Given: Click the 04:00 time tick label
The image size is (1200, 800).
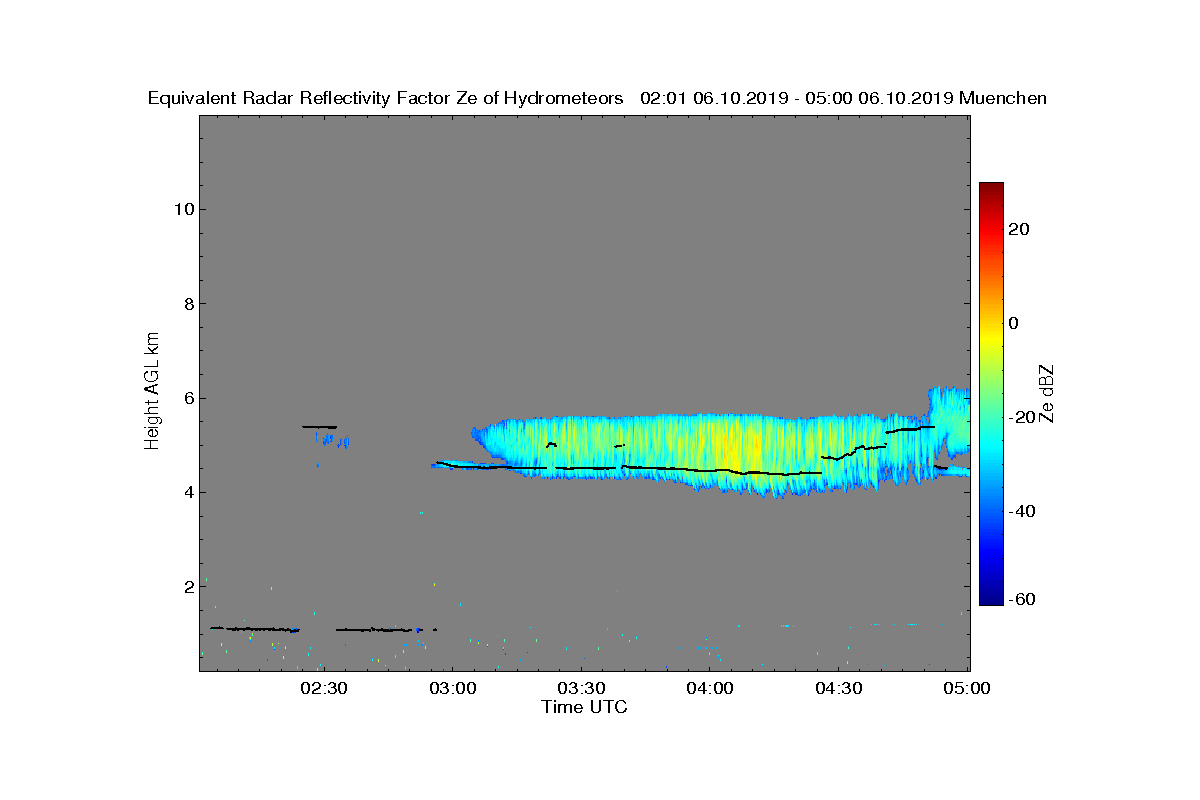Looking at the screenshot, I should click(710, 688).
